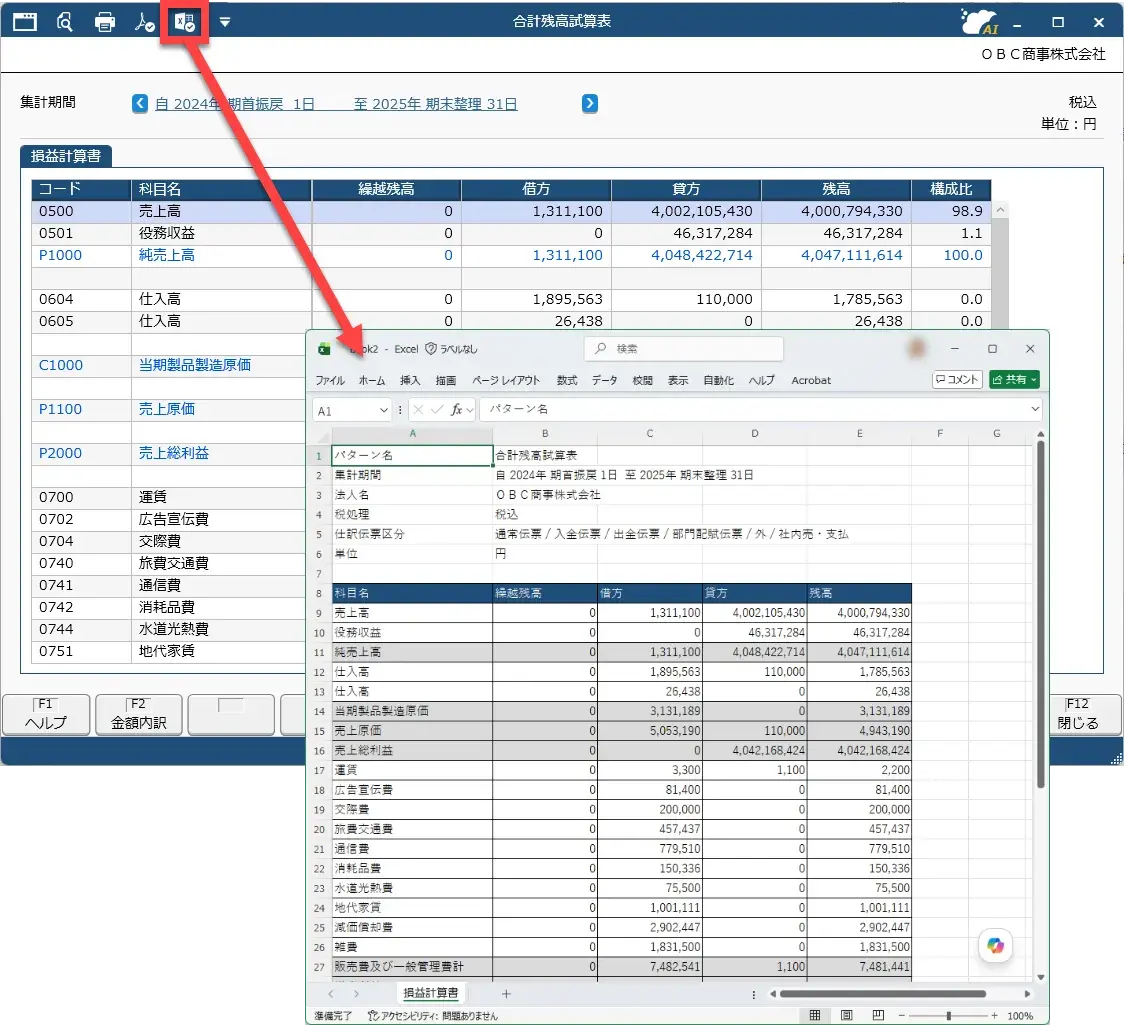Image resolution: width=1124 pixels, height=1025 pixels.
Task: Open the 当期製品製造原価 link
Action: coord(194,365)
